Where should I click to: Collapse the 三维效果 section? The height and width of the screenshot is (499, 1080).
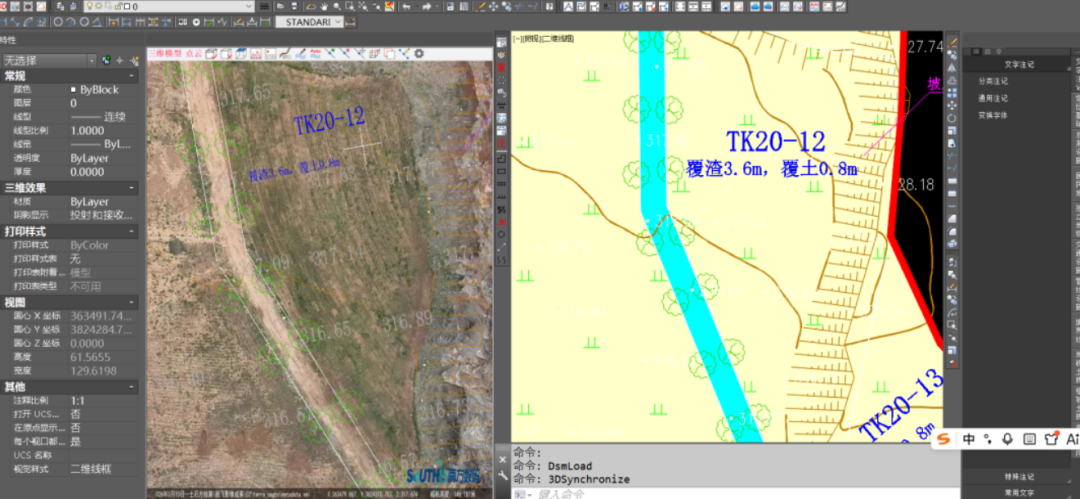(132, 187)
